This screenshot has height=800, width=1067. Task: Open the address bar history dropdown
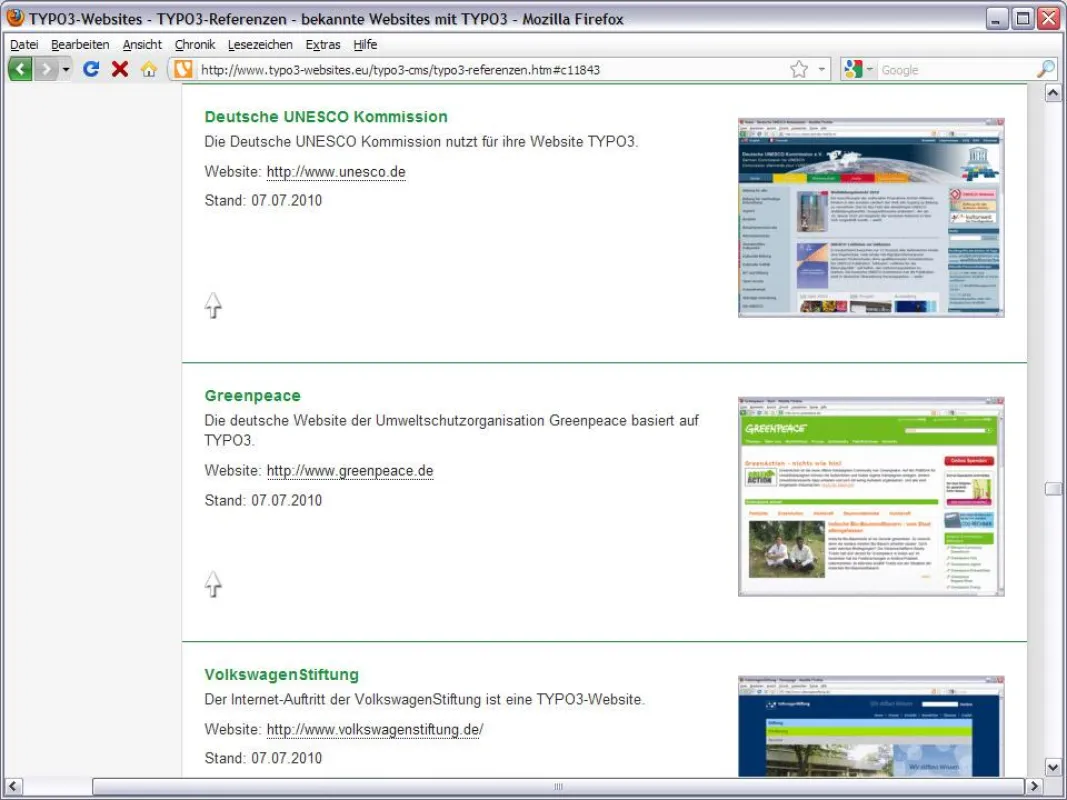tap(821, 69)
